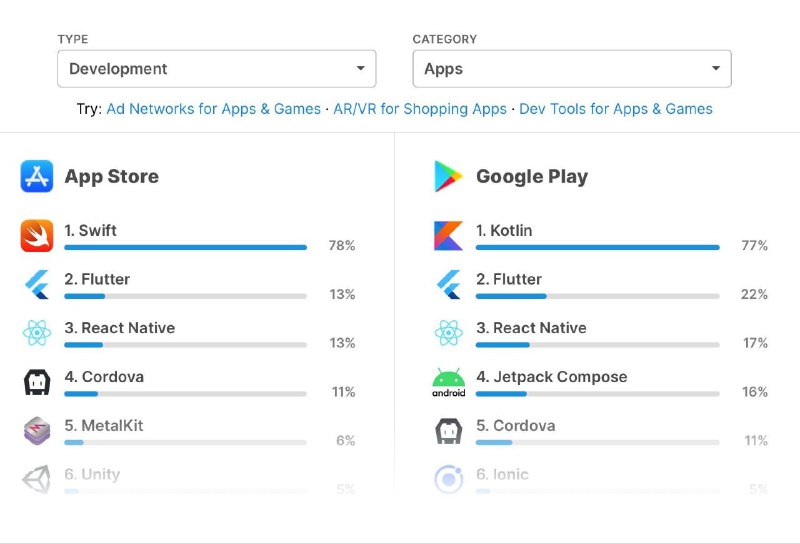Click the Jetpack Compose entry label
This screenshot has width=800, height=544.
click(x=552, y=377)
